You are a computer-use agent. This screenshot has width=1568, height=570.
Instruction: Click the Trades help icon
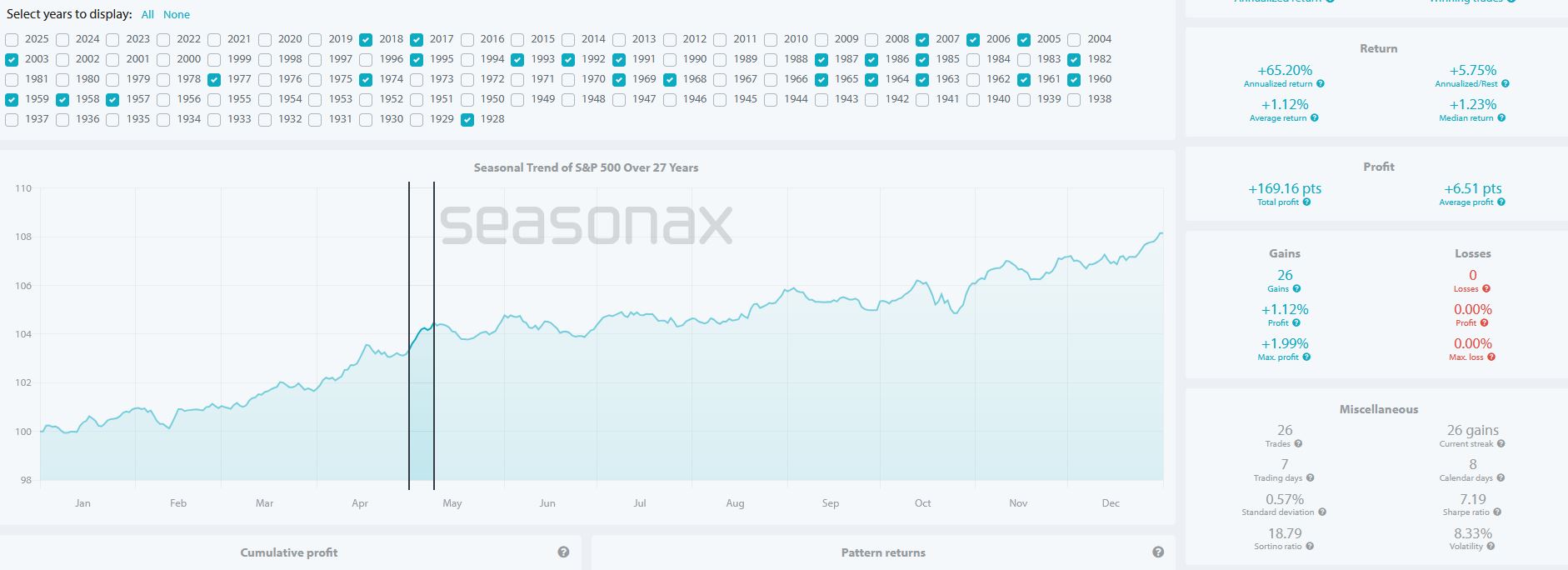[1298, 444]
